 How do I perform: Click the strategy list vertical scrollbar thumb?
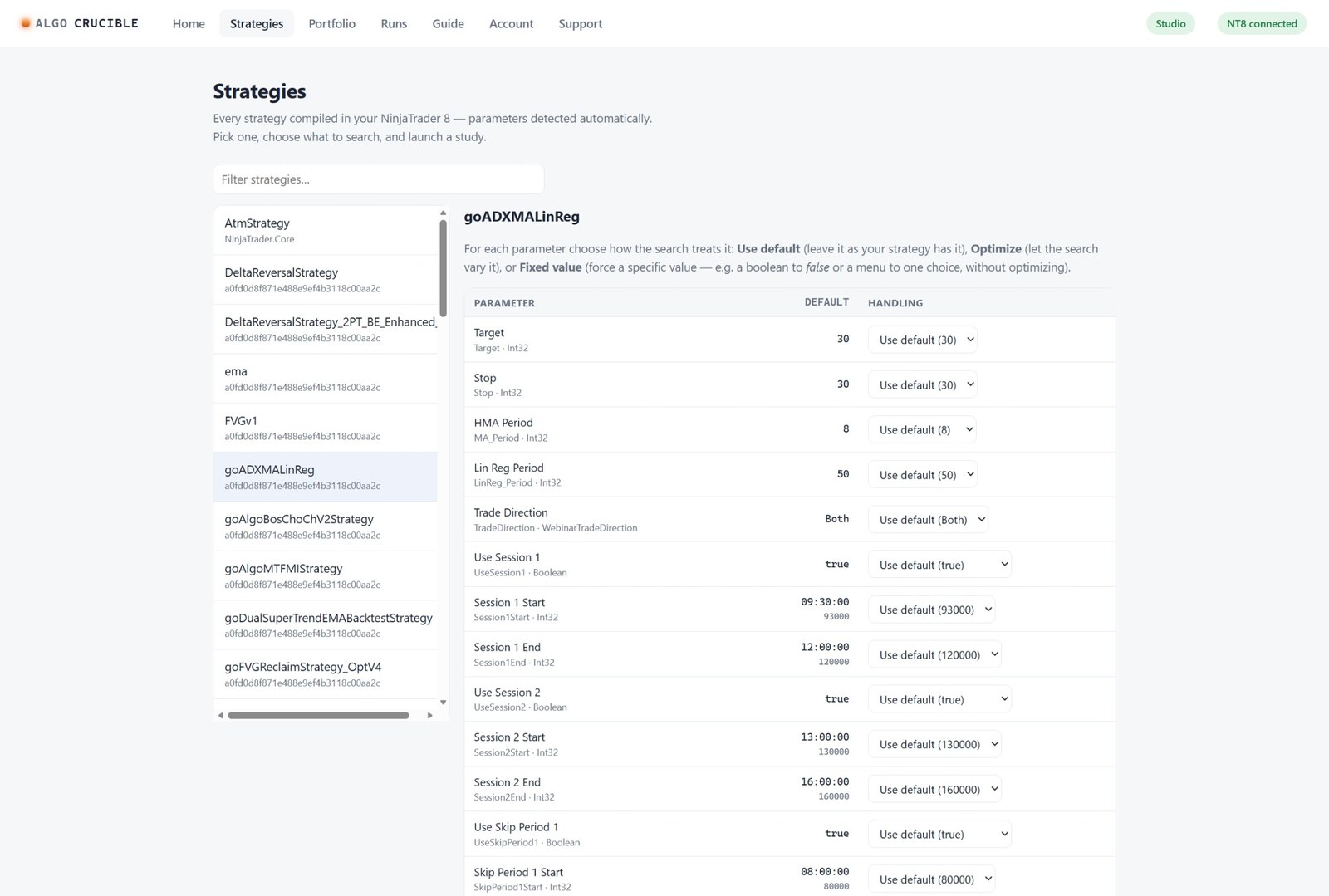point(443,268)
